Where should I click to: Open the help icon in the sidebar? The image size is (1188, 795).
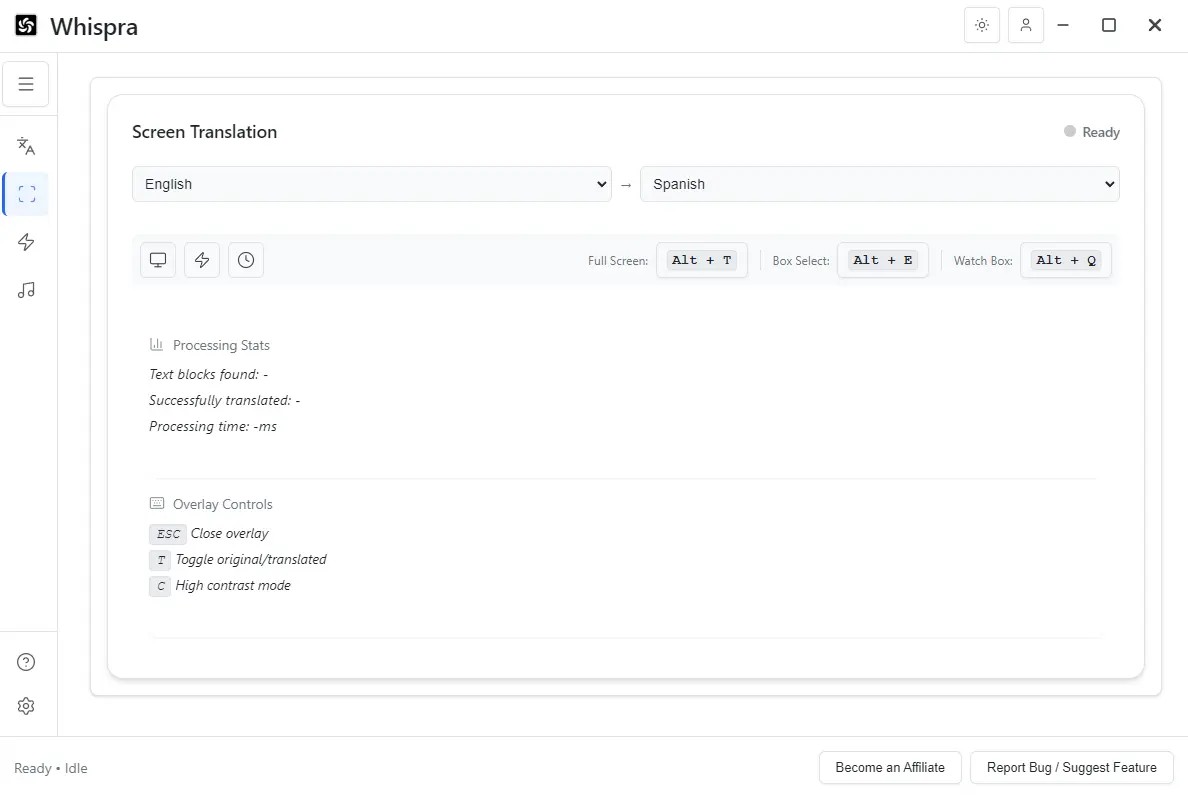coord(26,661)
